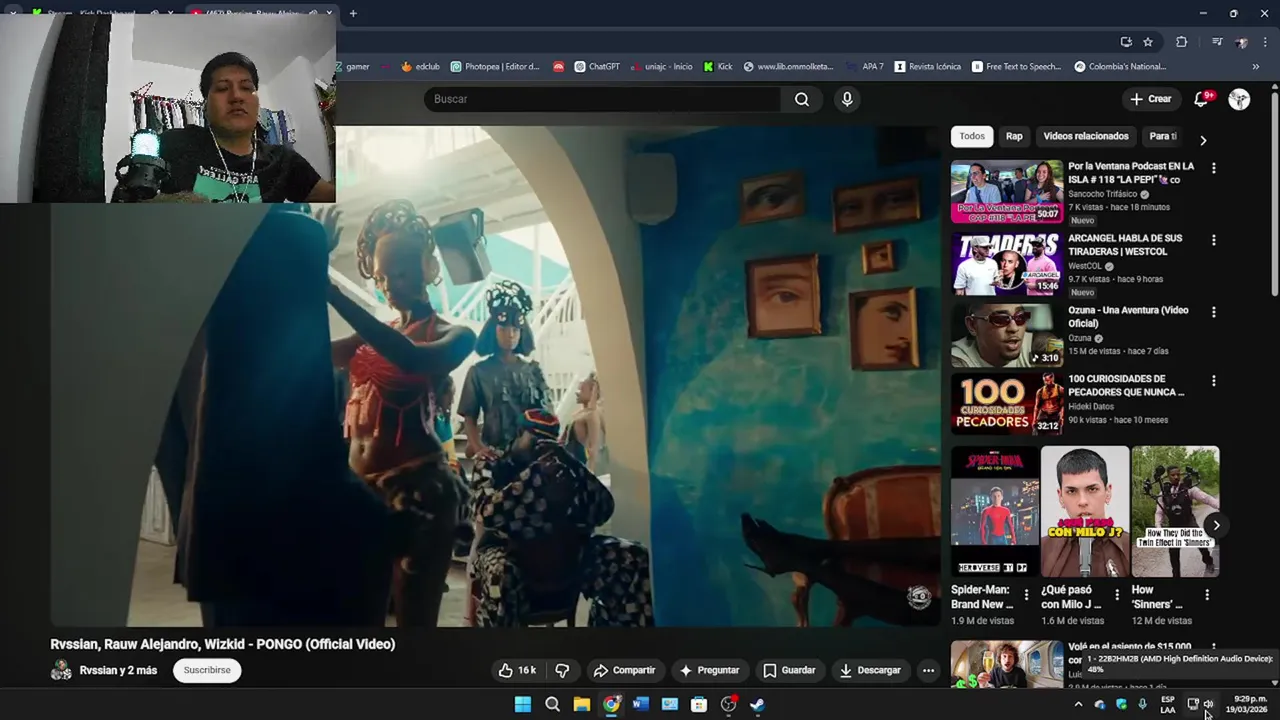
Task: Open the edclub bookmark
Action: [420, 67]
